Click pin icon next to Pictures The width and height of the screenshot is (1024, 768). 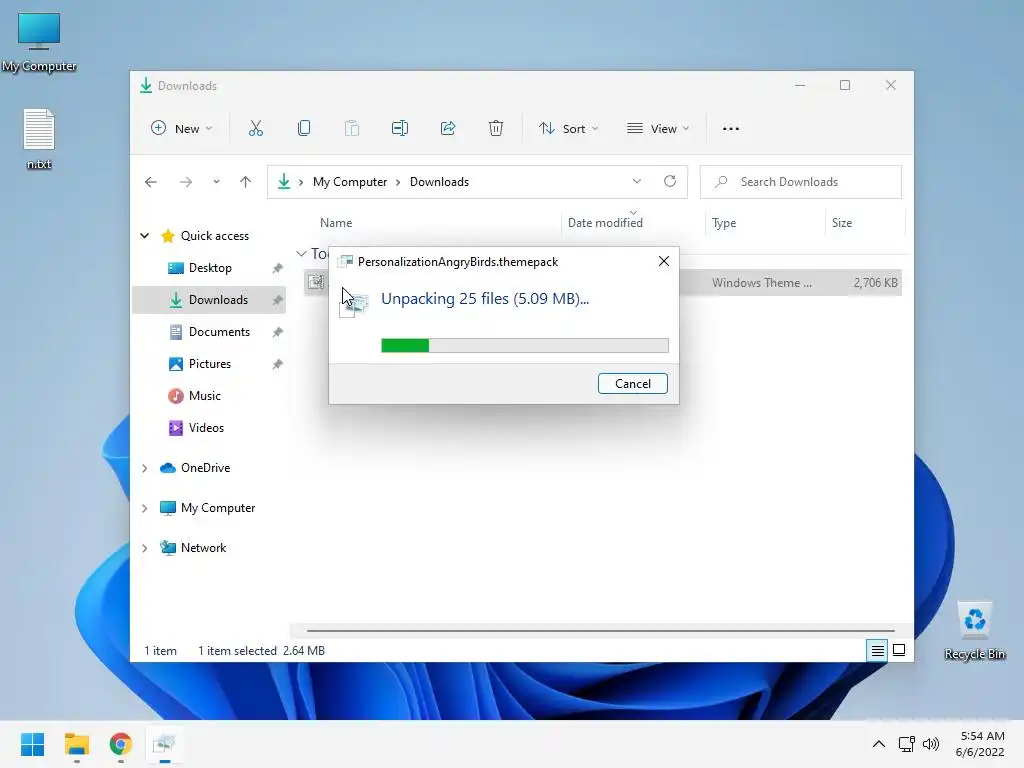click(278, 364)
